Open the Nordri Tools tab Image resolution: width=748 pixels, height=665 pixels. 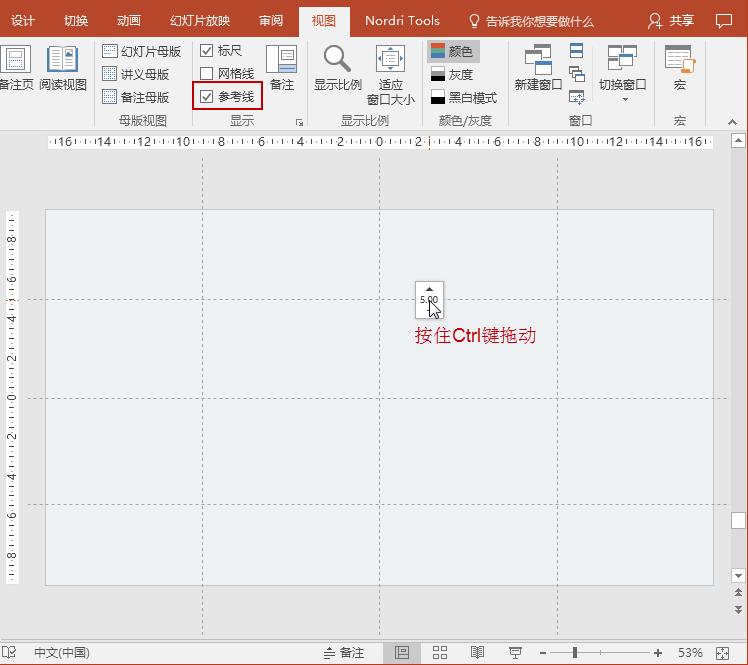coord(402,20)
